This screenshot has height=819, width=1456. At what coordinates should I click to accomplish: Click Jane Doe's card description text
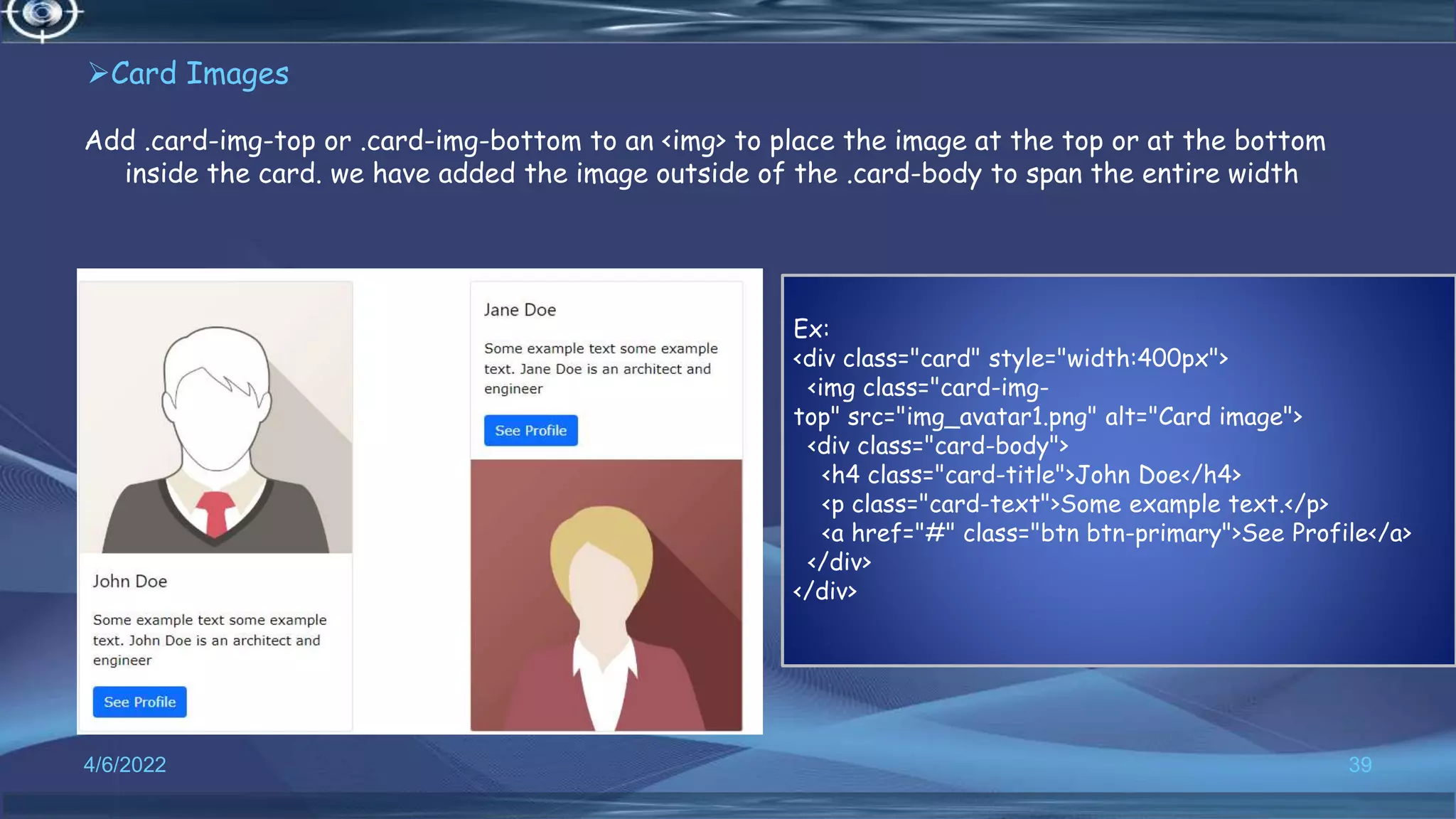[601, 368]
